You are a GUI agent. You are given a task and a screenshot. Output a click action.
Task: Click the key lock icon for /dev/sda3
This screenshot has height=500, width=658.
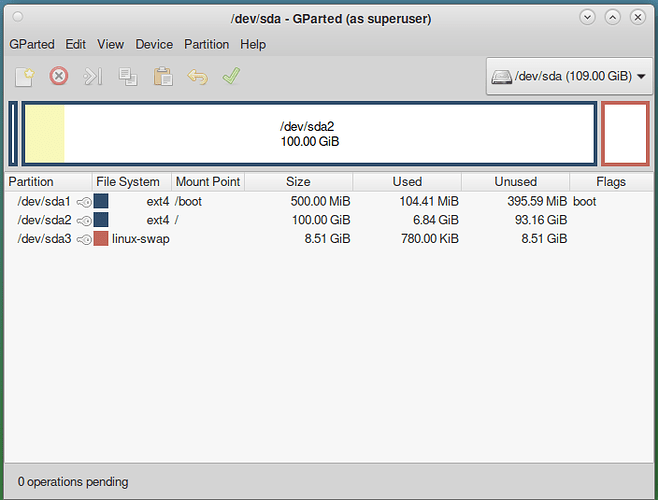[x=84, y=239]
